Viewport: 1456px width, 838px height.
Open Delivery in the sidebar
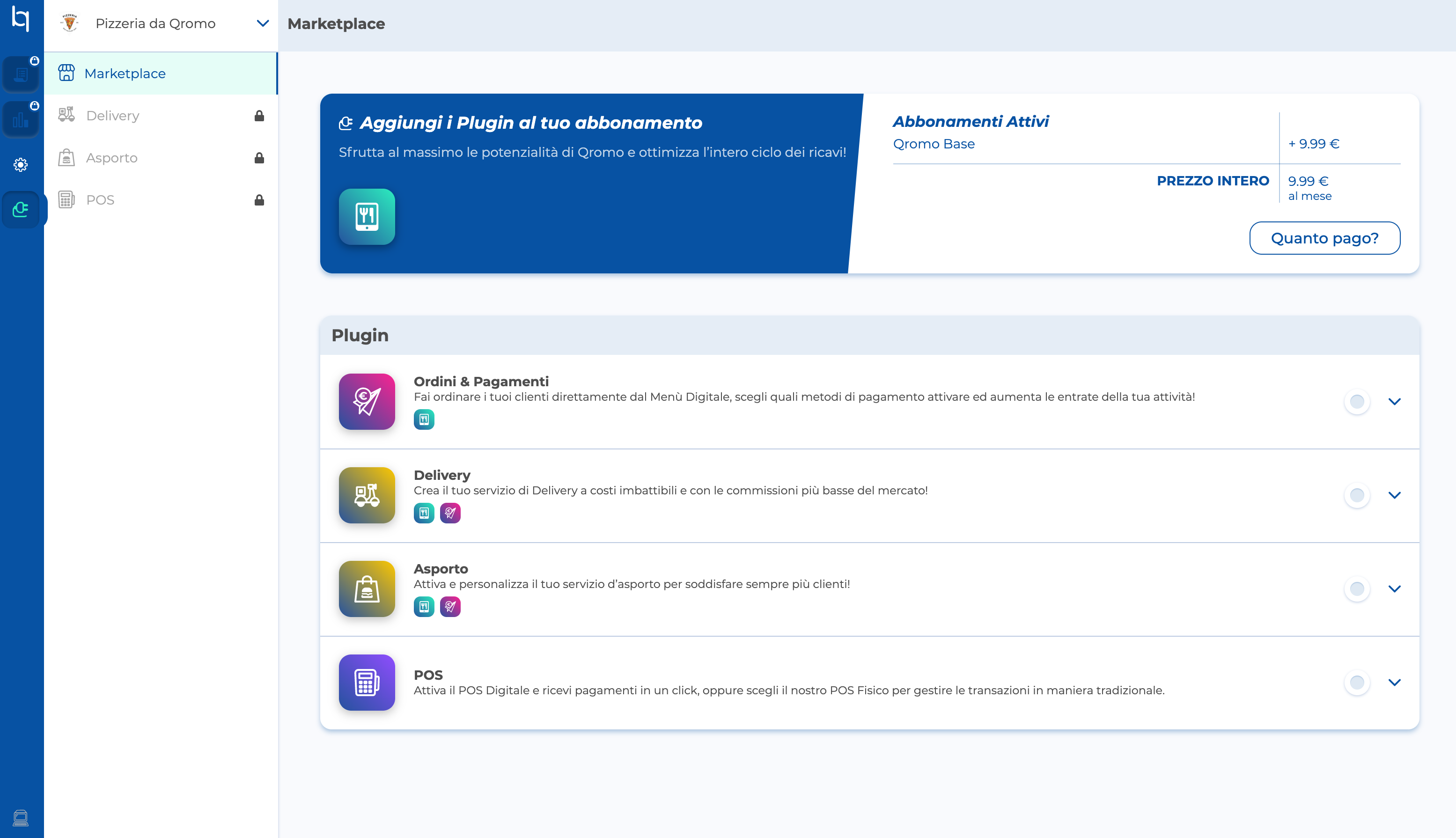click(x=161, y=116)
